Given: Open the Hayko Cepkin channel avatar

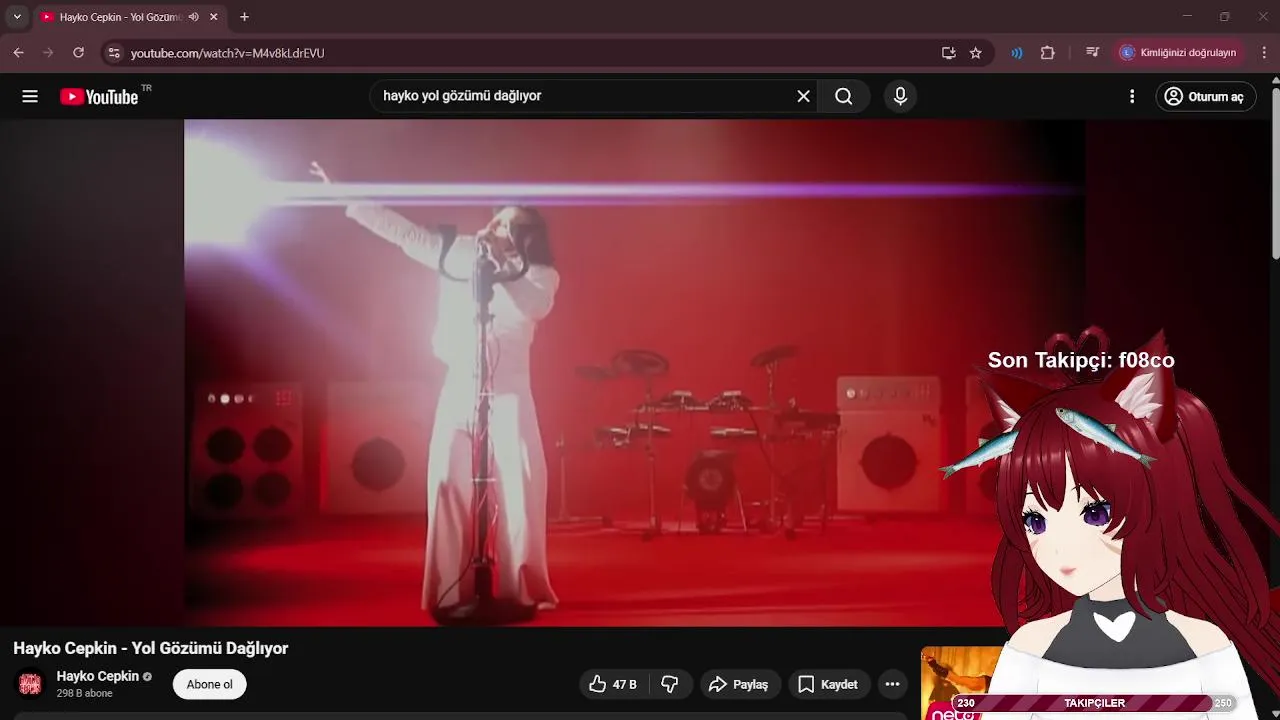Looking at the screenshot, I should tap(30, 684).
